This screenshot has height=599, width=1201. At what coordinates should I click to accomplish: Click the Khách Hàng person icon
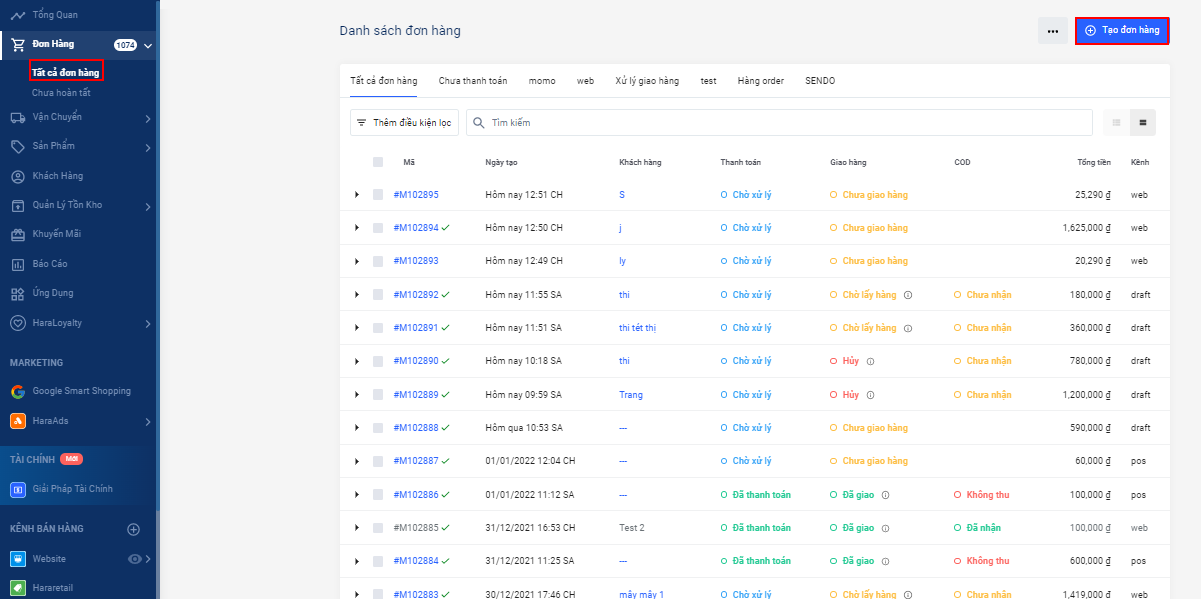(x=18, y=176)
